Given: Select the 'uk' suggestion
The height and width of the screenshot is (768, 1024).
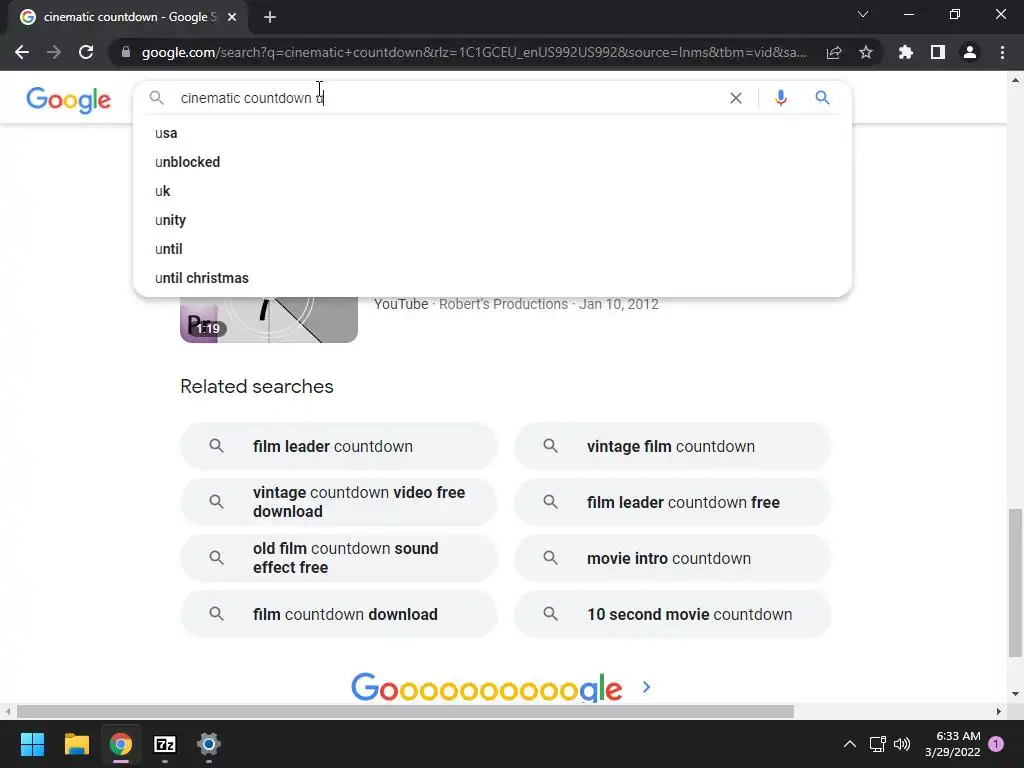Looking at the screenshot, I should click(492, 191).
